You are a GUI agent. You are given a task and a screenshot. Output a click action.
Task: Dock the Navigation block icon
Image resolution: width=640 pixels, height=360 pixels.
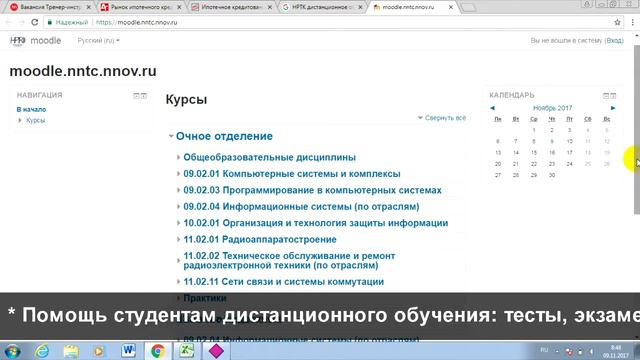tap(144, 96)
